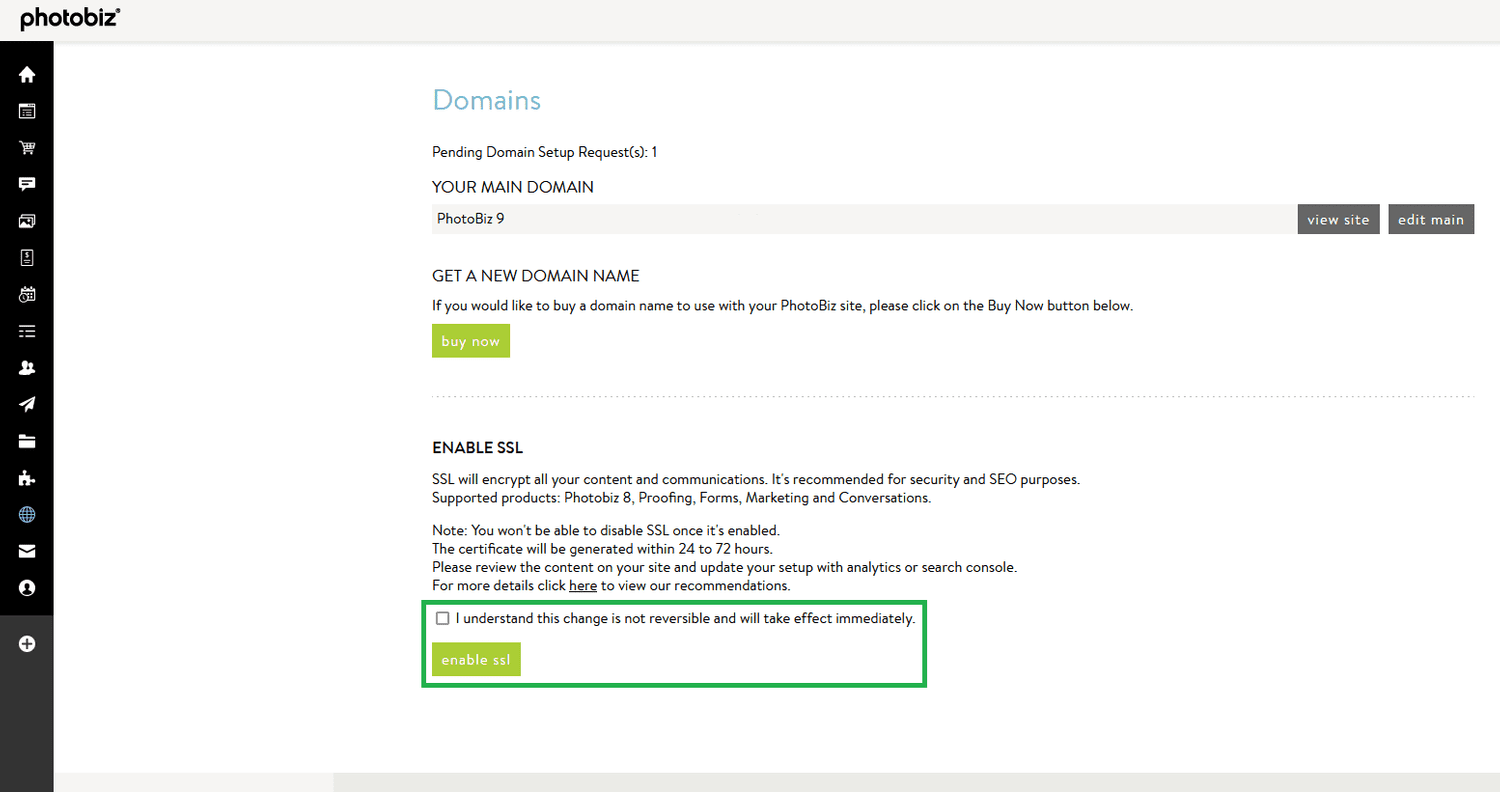This screenshot has width=1500, height=792.
Task: Open the Conversations chat bubble icon
Action: click(x=26, y=184)
